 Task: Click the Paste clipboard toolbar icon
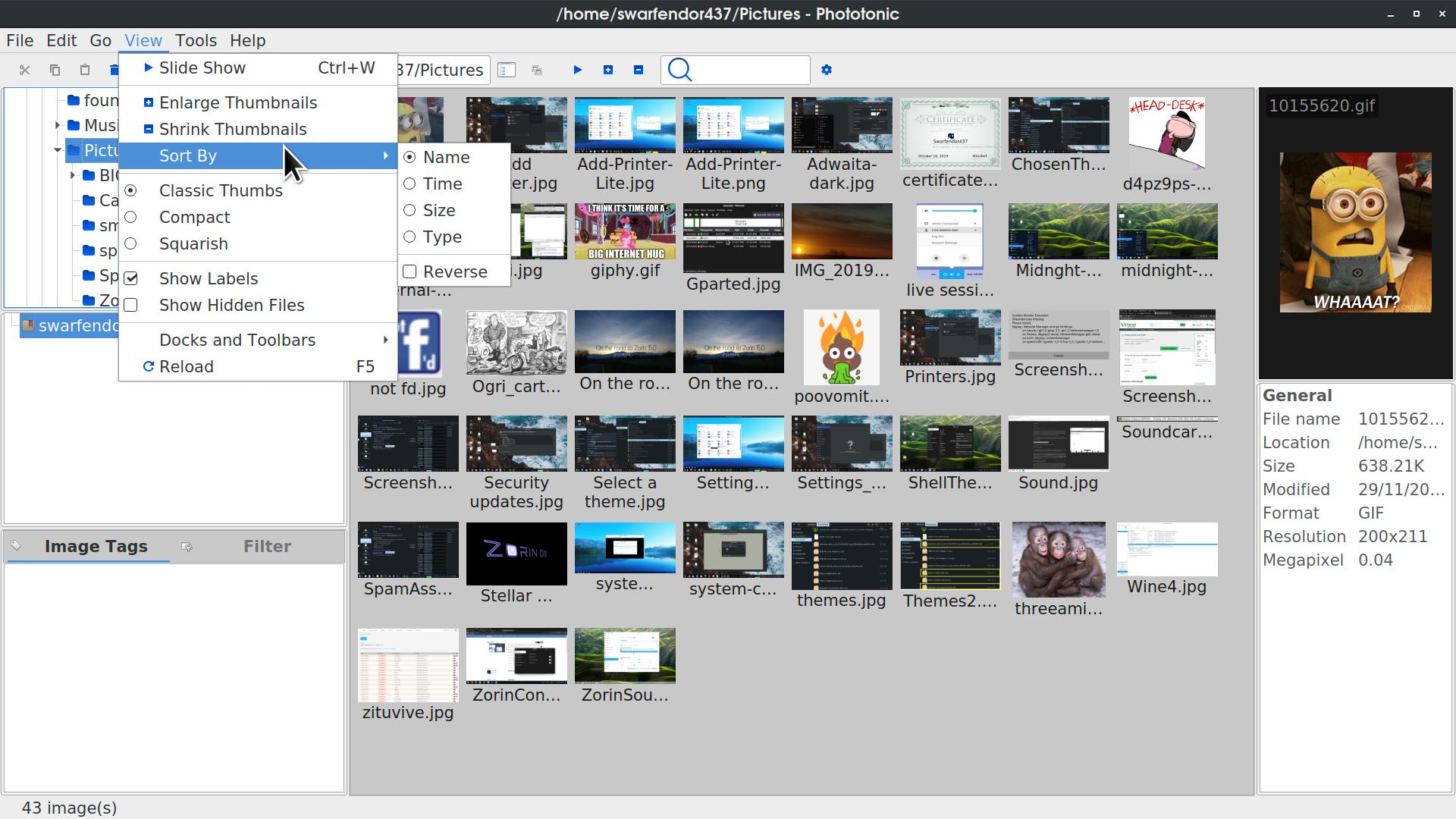(85, 70)
